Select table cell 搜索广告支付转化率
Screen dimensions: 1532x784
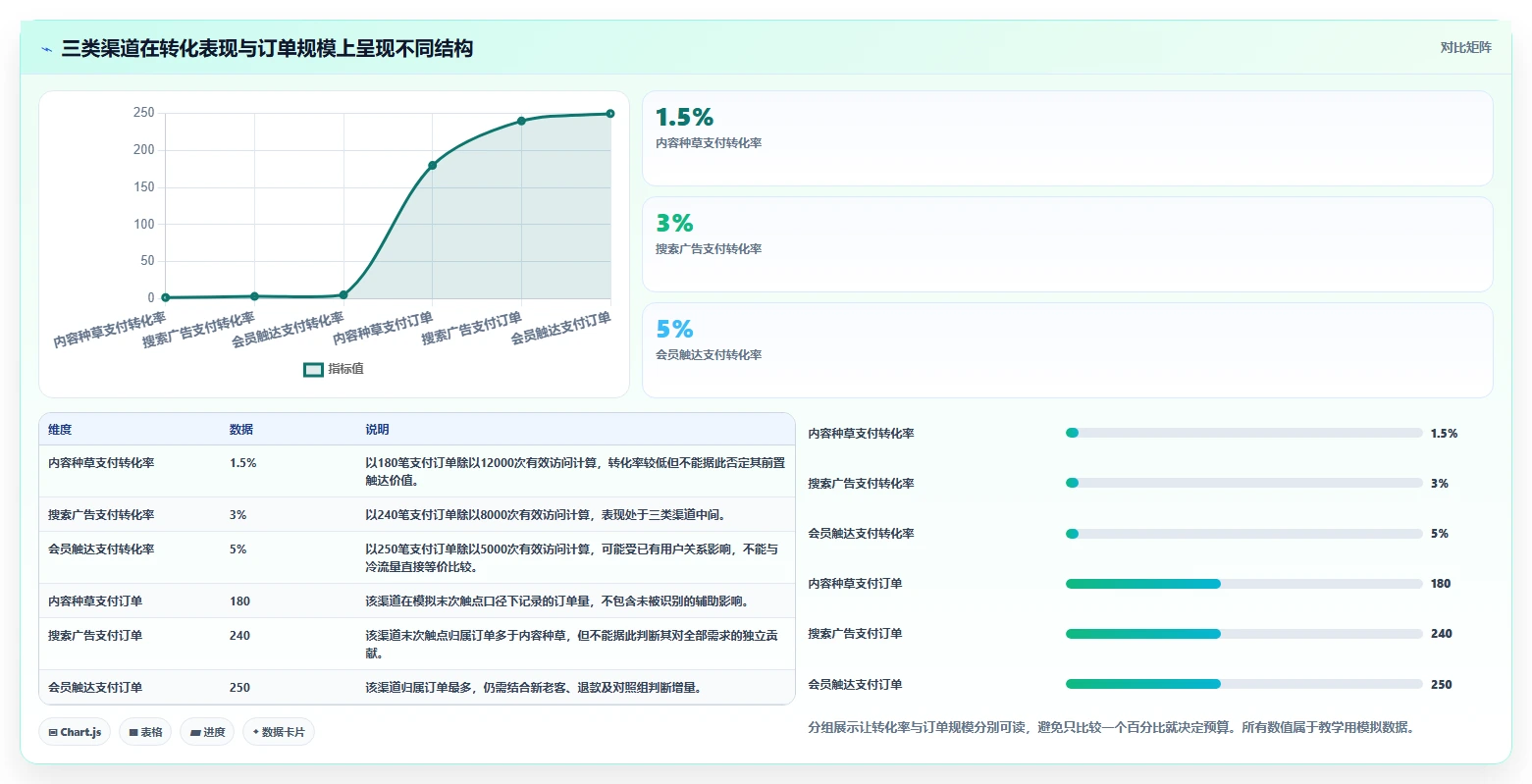tap(101, 515)
